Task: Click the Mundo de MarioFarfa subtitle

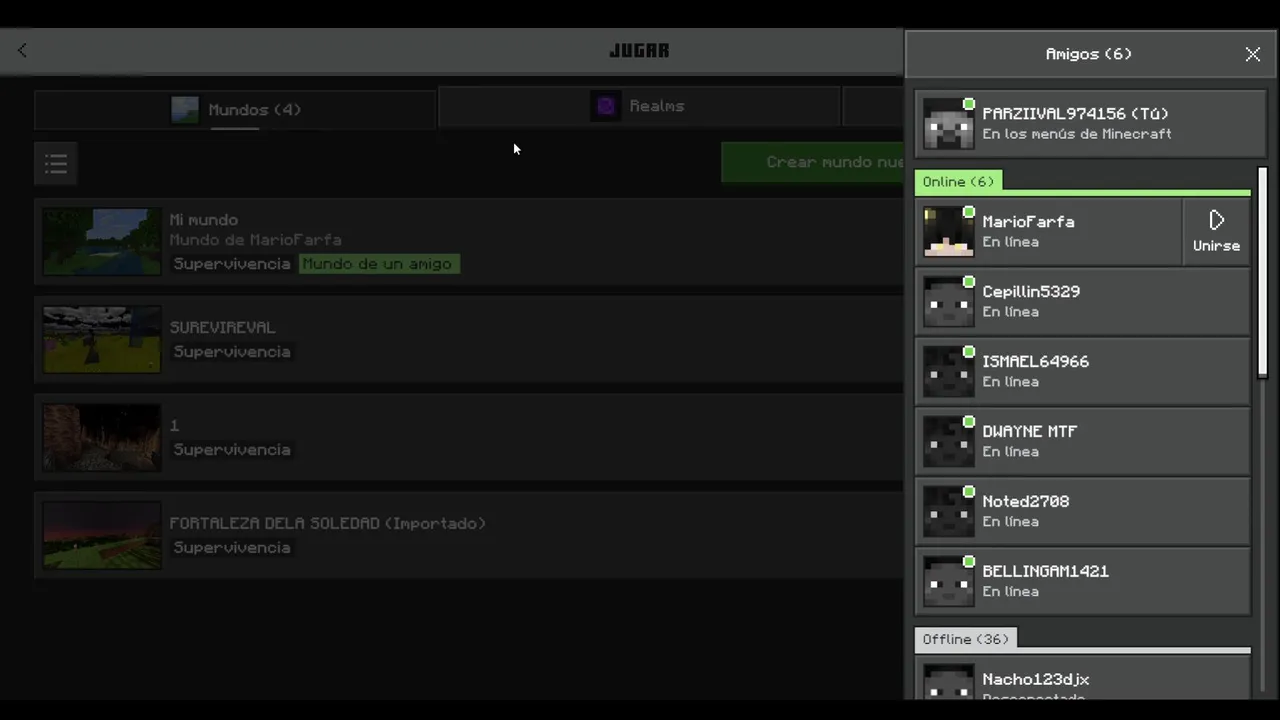Action: (255, 240)
